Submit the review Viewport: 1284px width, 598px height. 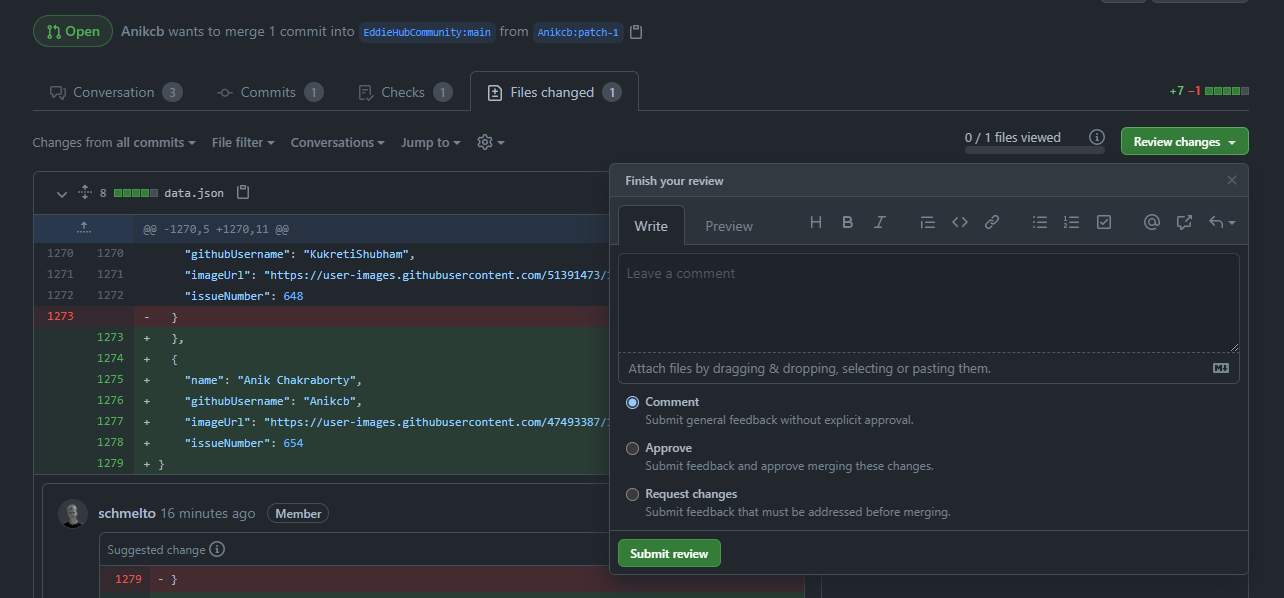tap(669, 554)
